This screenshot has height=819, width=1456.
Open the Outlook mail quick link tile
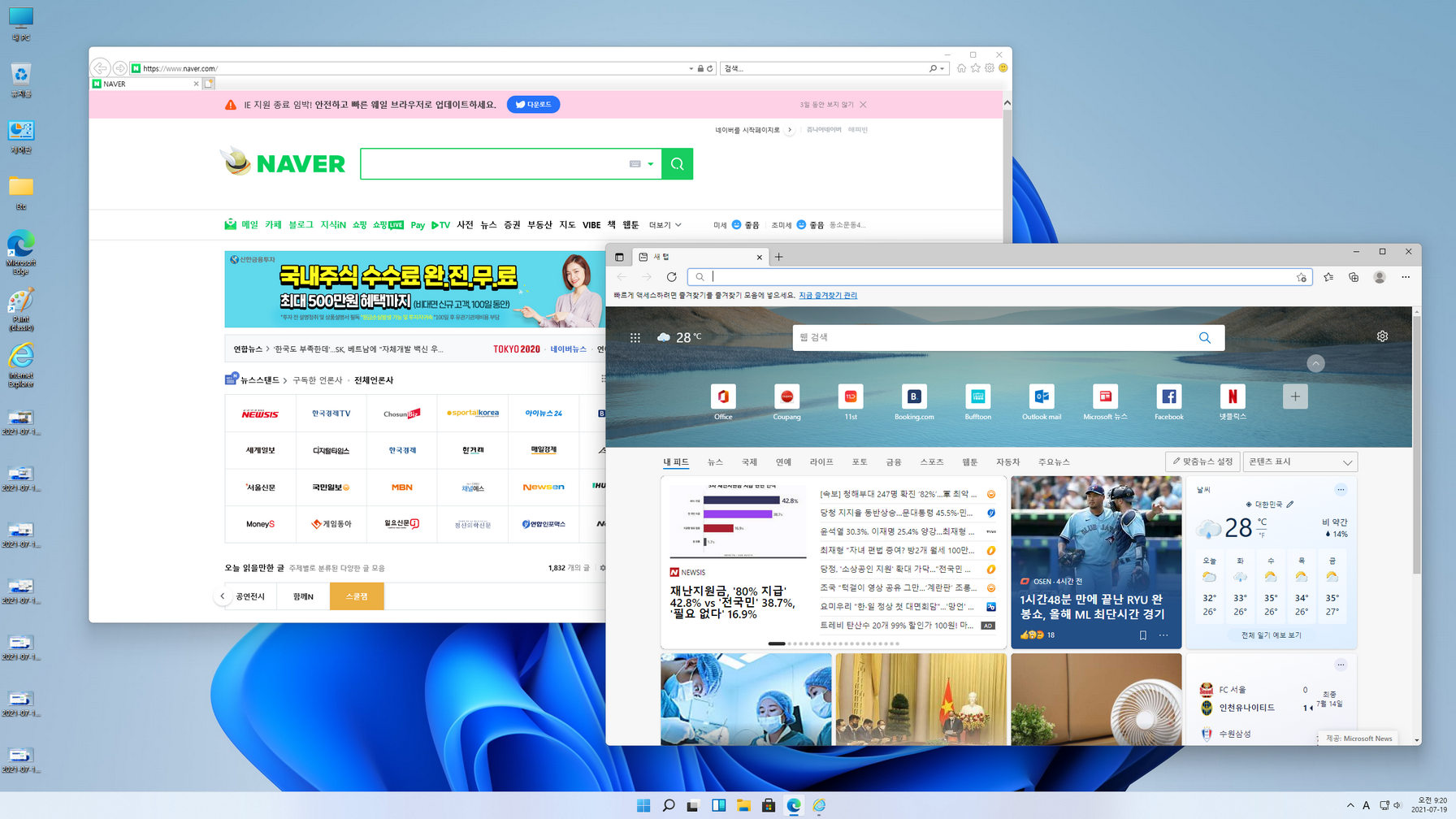1041,402
